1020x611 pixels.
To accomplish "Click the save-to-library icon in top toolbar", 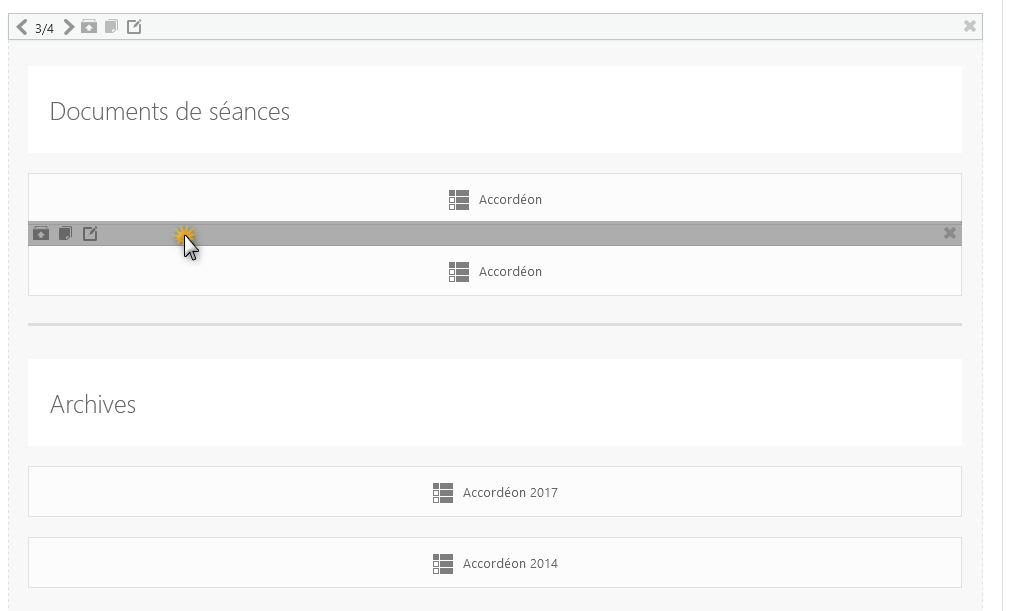I will click(x=89, y=27).
